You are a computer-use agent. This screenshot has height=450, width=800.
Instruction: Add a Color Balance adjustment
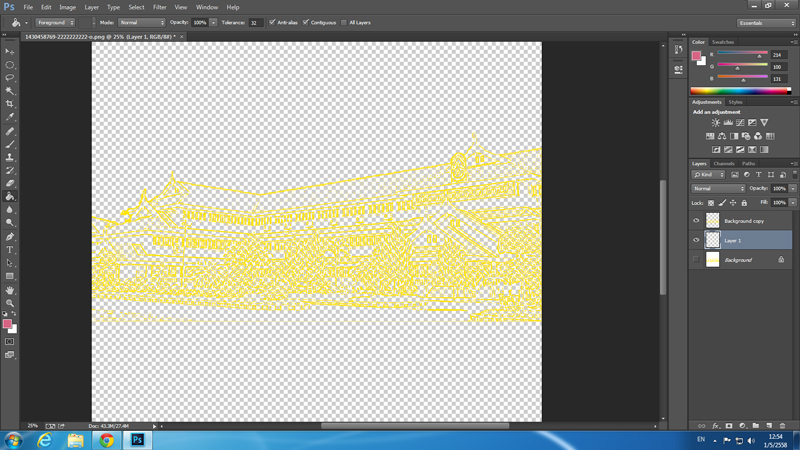coord(722,136)
